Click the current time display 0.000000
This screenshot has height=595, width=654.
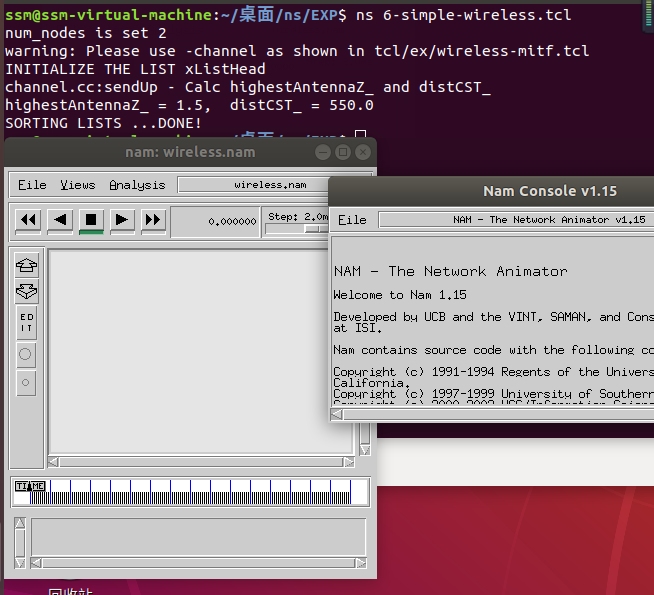click(216, 221)
